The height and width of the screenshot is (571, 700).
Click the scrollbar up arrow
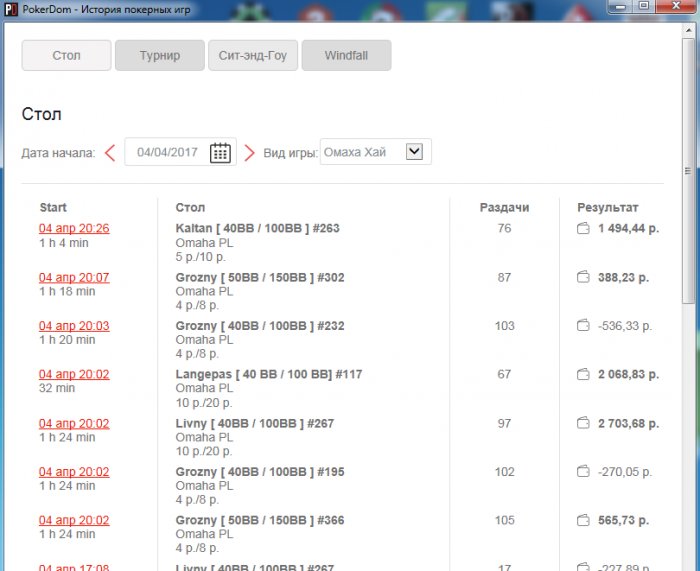pyautogui.click(x=688, y=30)
